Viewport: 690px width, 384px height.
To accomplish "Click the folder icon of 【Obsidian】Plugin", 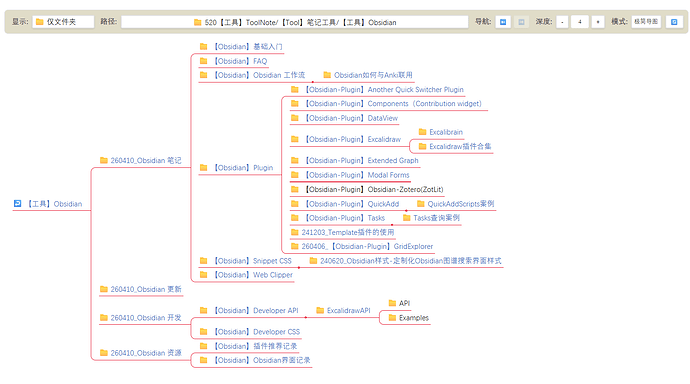I will pos(203,167).
